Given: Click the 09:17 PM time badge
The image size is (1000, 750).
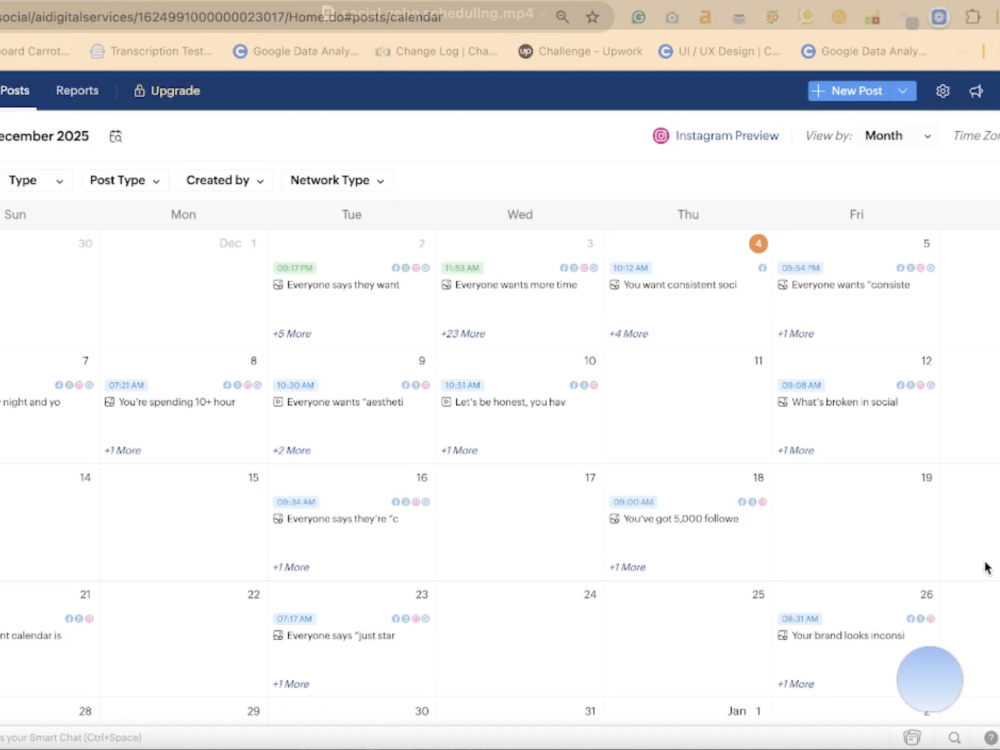Looking at the screenshot, I should coord(295,268).
